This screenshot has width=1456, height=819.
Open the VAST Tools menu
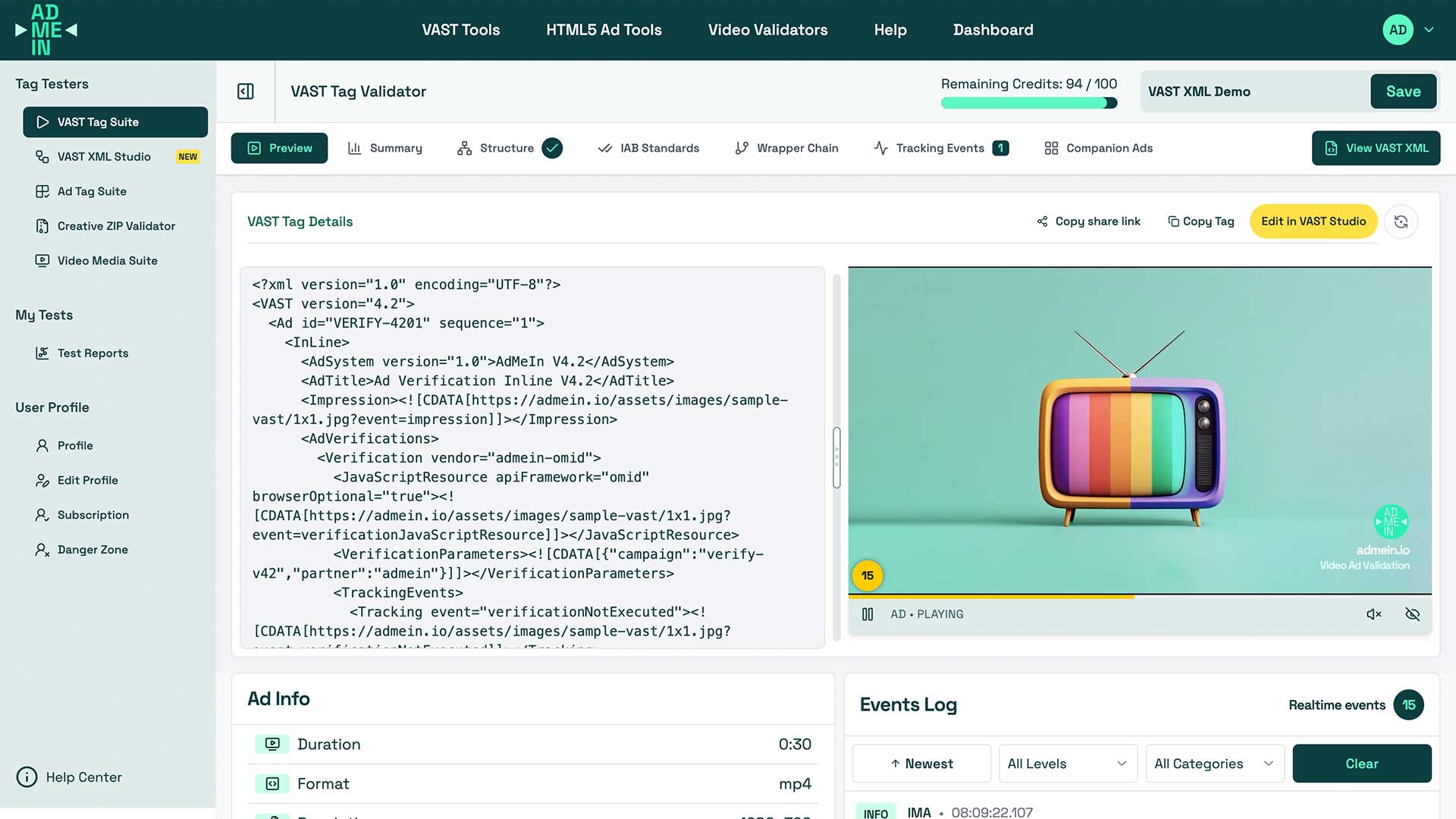coord(461,30)
